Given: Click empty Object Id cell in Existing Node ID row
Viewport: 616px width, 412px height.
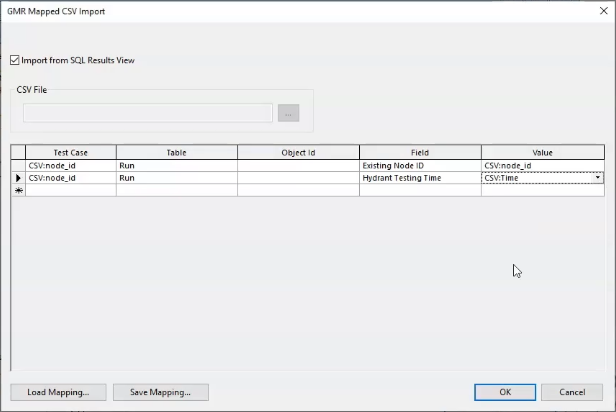Looking at the screenshot, I should click(298, 166).
